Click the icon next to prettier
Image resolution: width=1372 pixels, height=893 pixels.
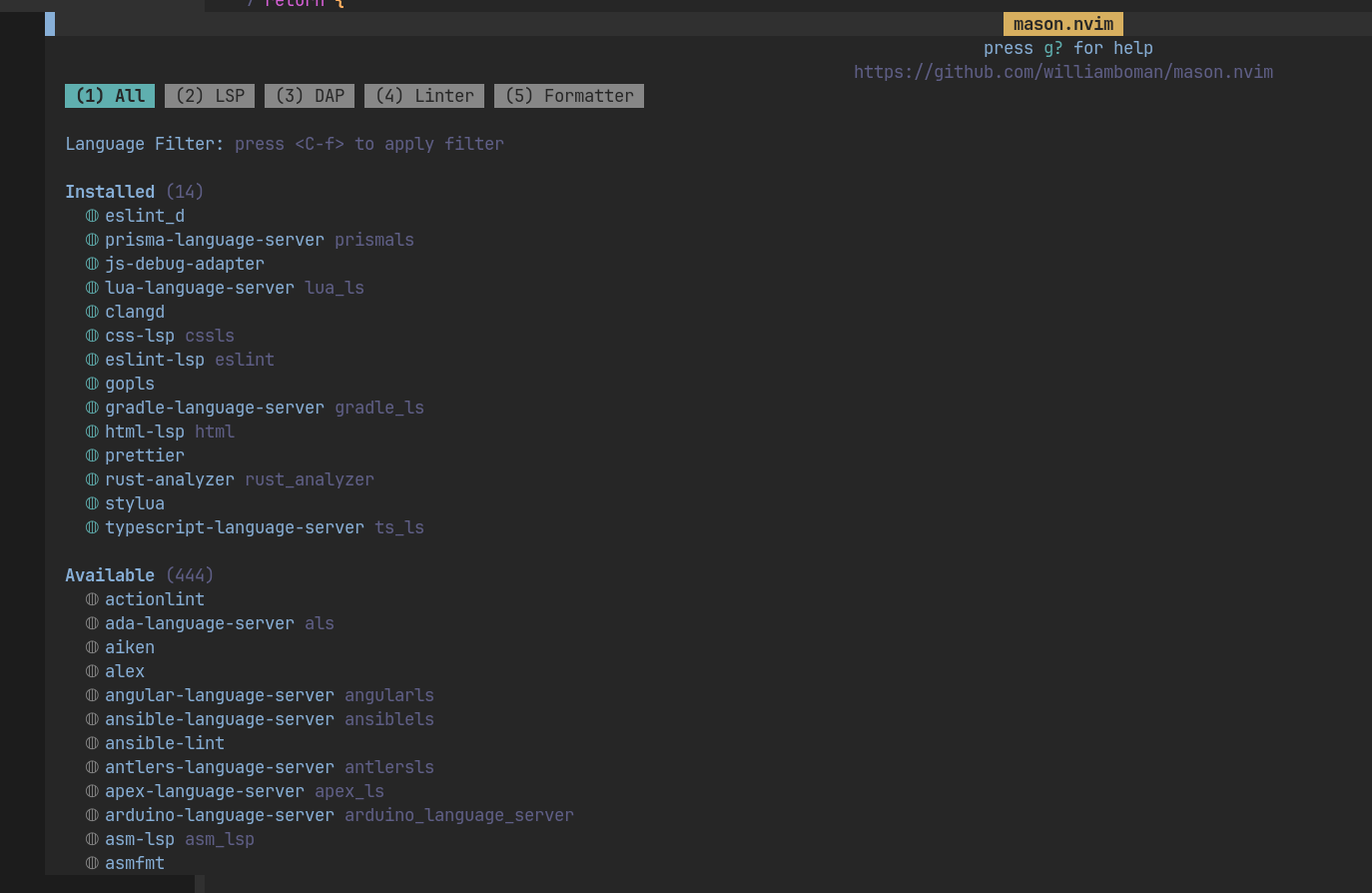tap(92, 455)
